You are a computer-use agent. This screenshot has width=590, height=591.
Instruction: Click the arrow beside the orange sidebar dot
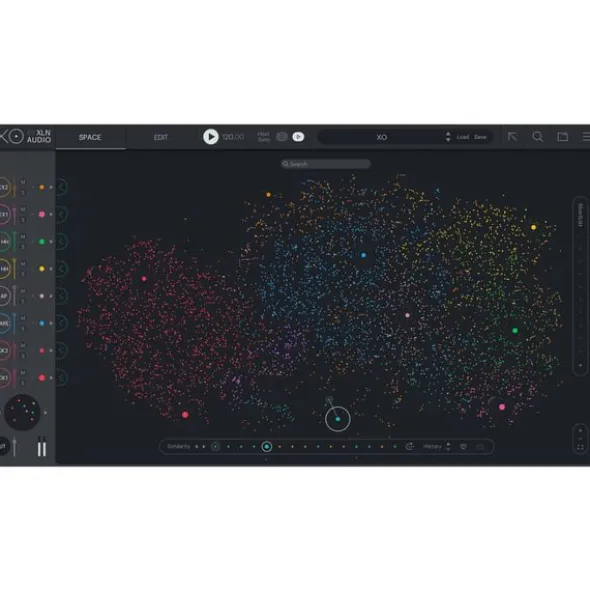click(51, 187)
